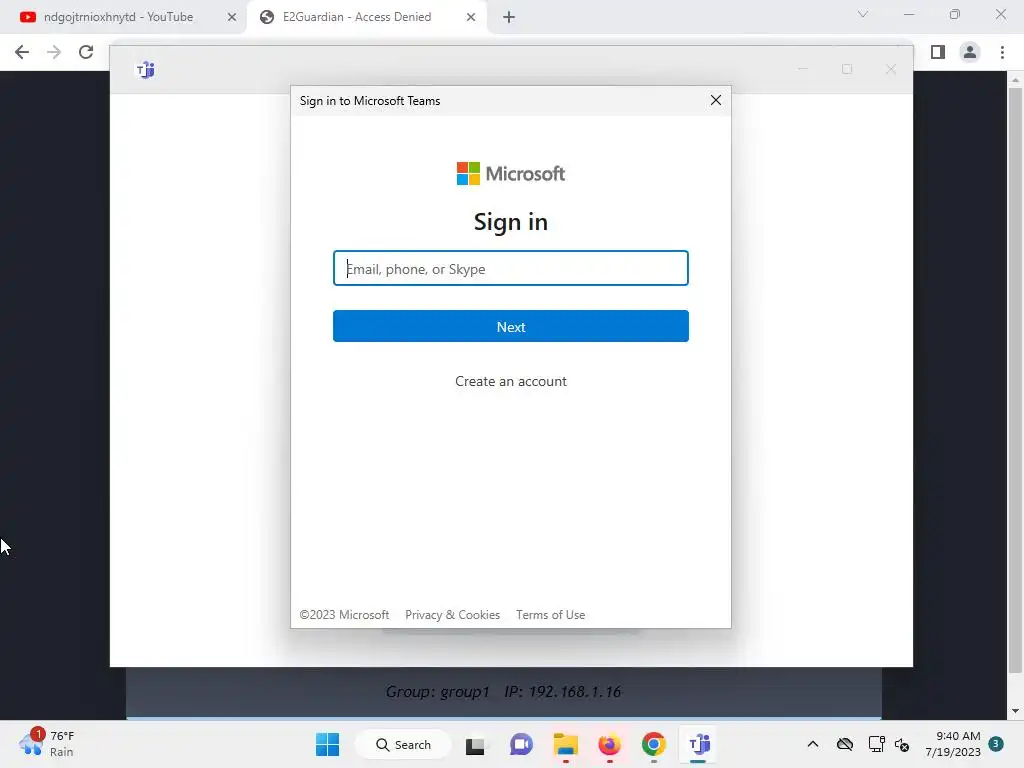The image size is (1024, 768).
Task: Close the Sign in to Microsoft Teams dialog
Action: click(716, 100)
